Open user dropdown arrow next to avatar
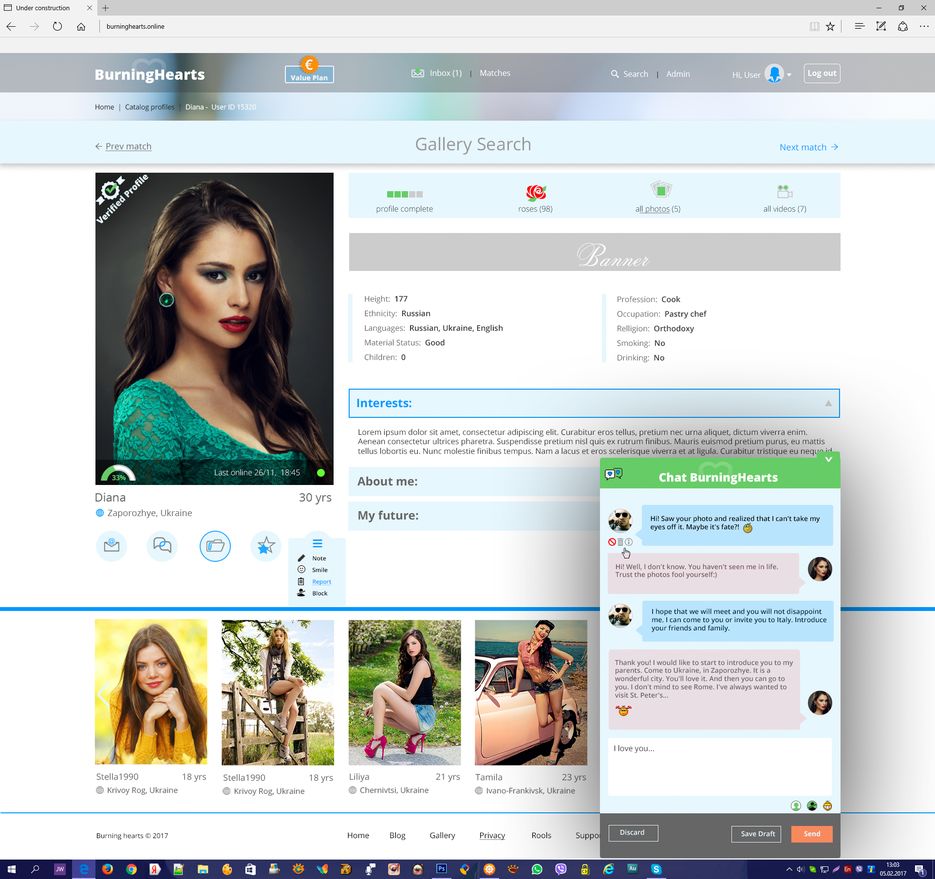935x879 pixels. point(789,75)
